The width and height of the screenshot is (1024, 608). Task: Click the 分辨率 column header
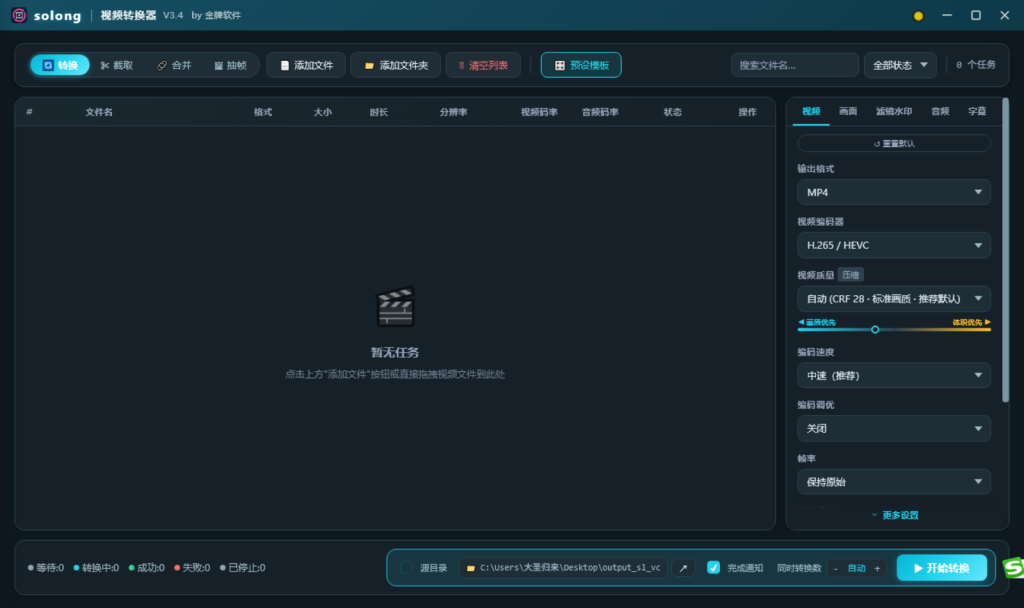(453, 112)
